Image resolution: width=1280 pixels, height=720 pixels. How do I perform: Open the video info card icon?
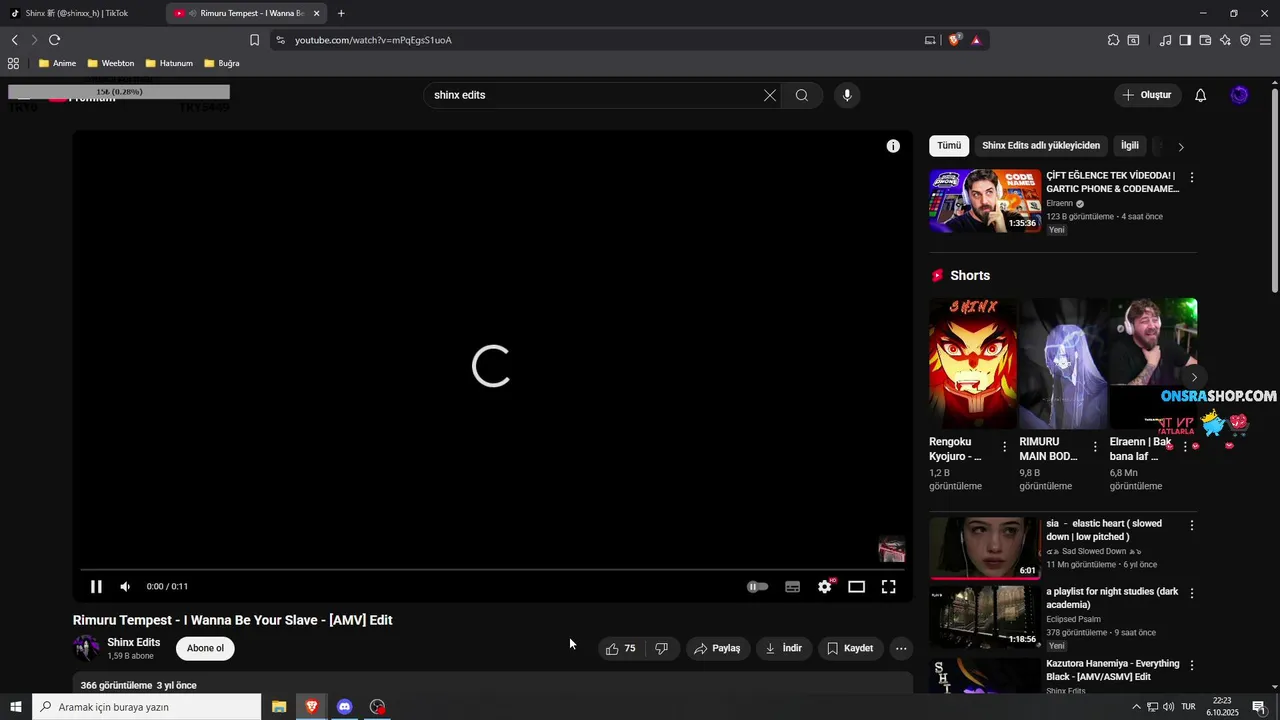coord(893,146)
